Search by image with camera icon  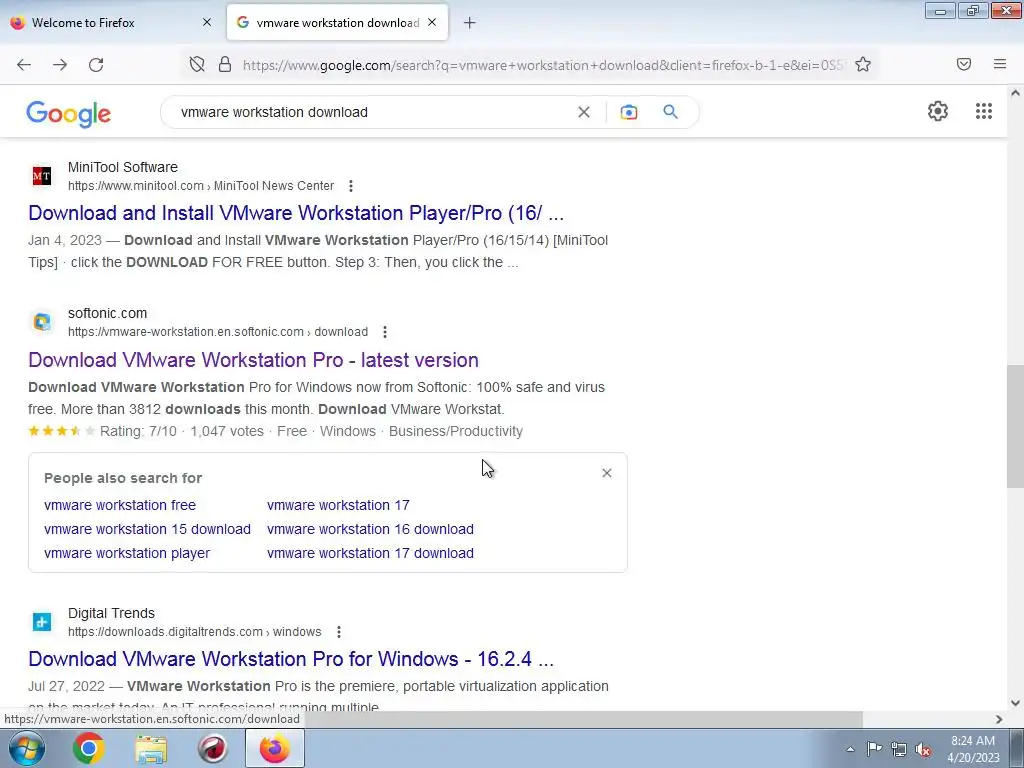(628, 112)
